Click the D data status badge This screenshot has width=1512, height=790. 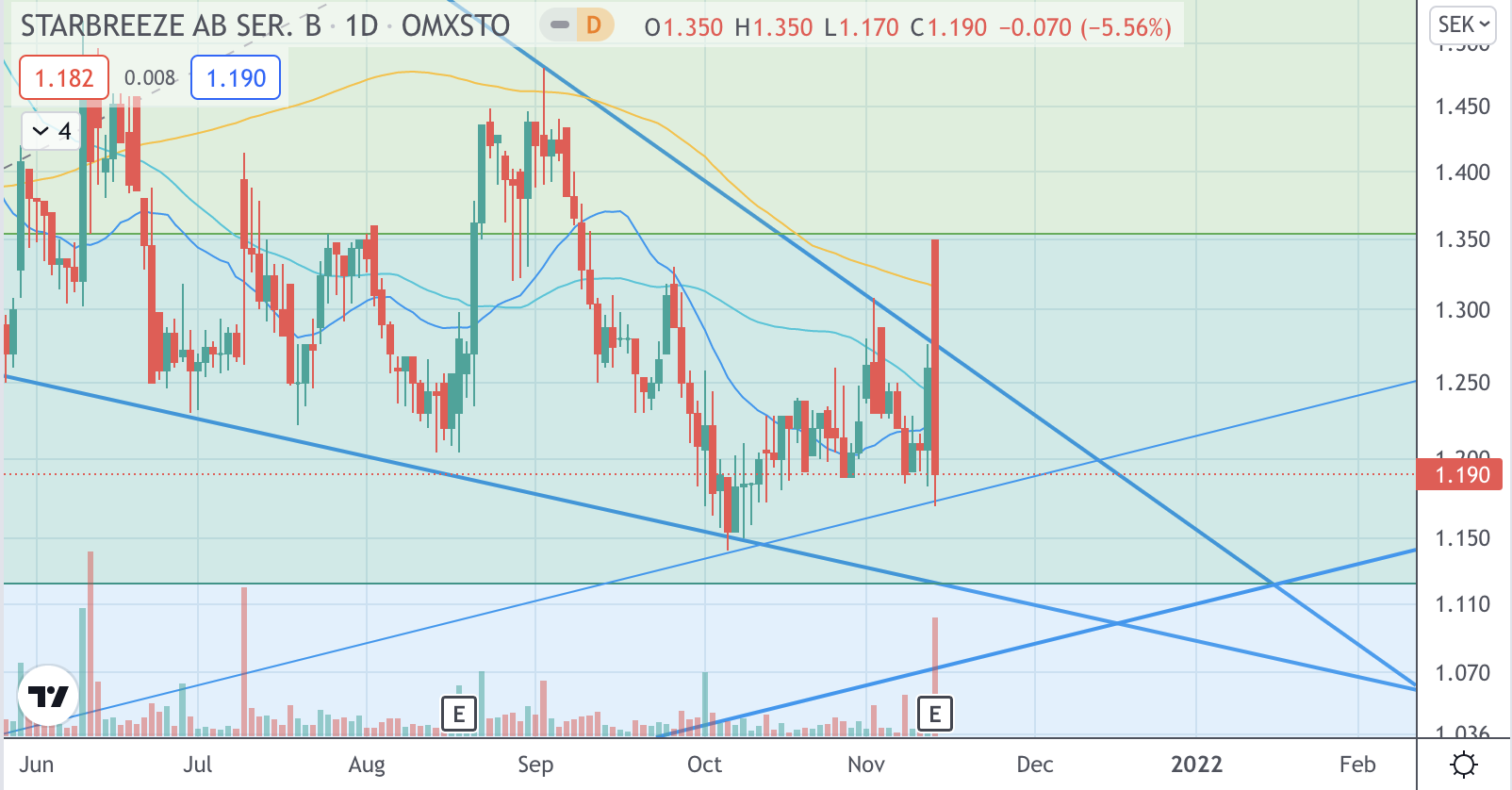coord(594,25)
